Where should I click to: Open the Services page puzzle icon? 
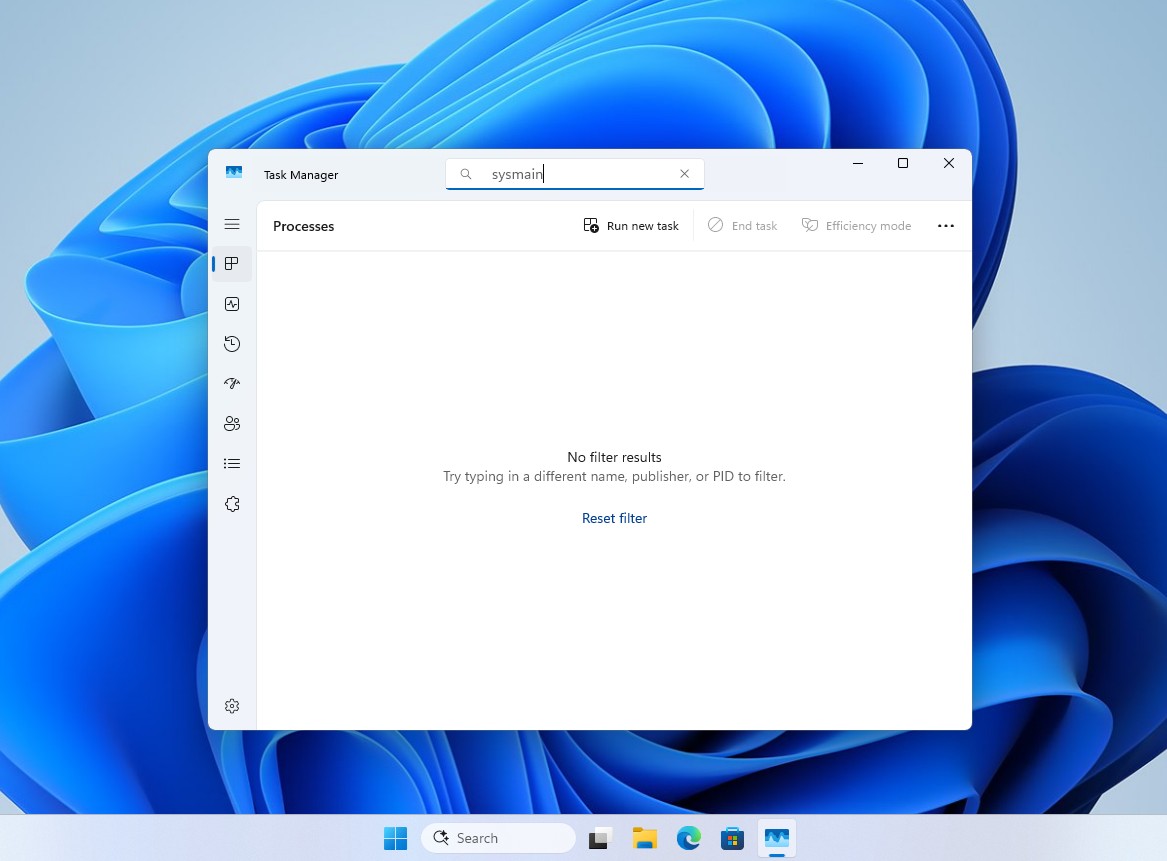click(x=232, y=504)
